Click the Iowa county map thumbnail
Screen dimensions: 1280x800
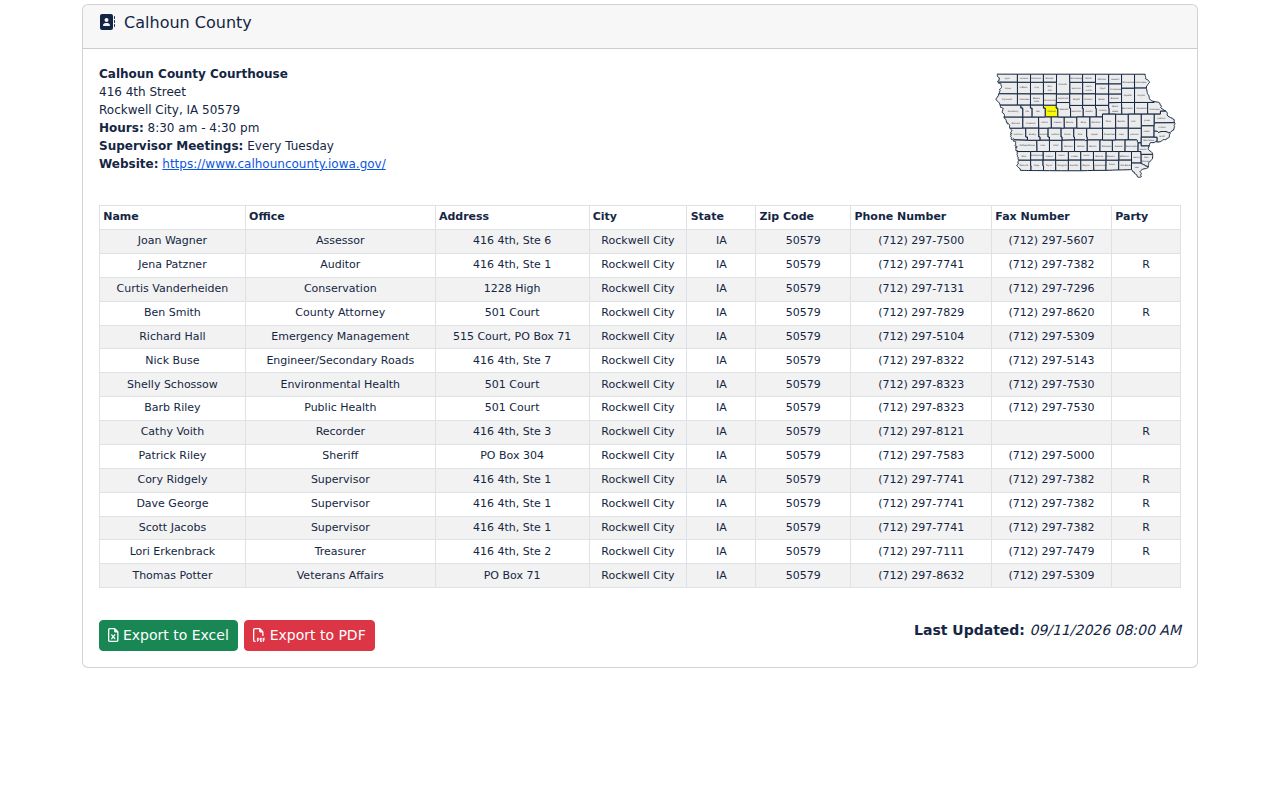(1085, 125)
